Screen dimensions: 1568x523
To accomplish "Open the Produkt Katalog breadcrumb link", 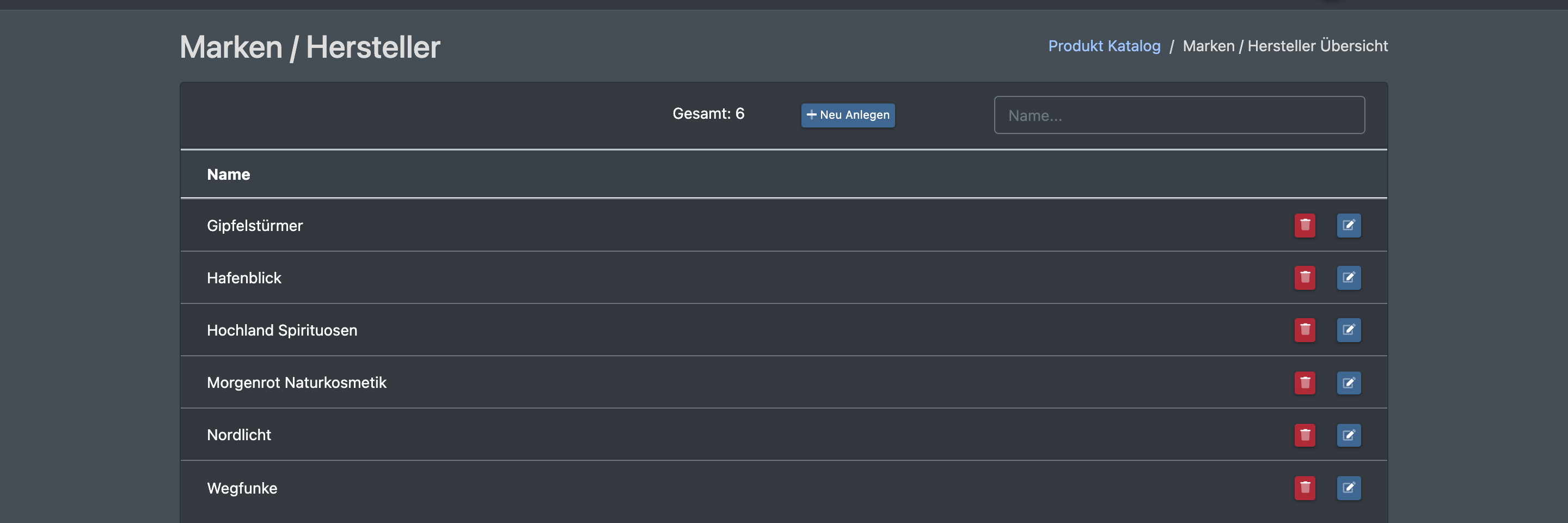I will click(1104, 46).
